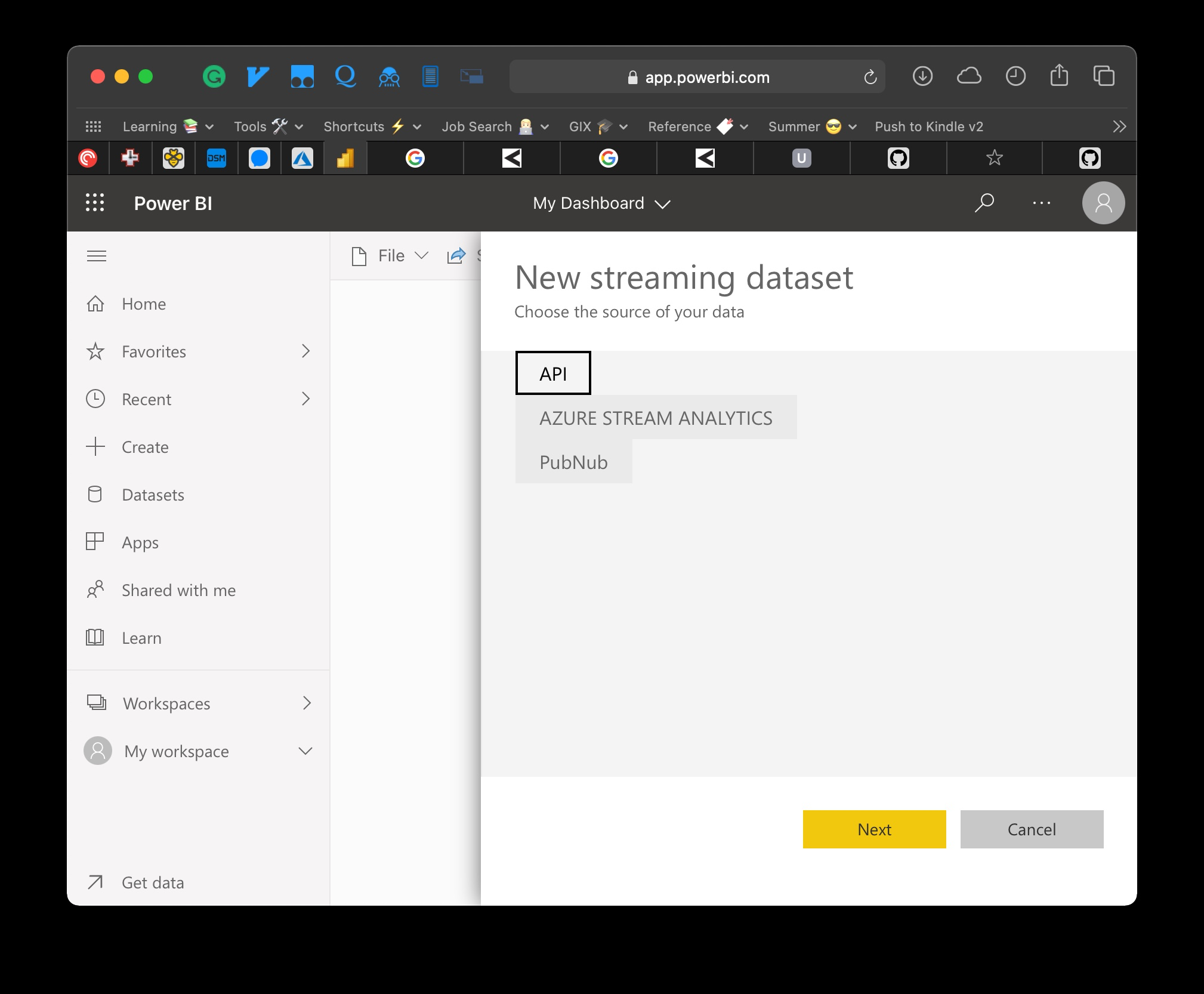Select the API data source option
Image resolution: width=1204 pixels, height=994 pixels.
[553, 373]
